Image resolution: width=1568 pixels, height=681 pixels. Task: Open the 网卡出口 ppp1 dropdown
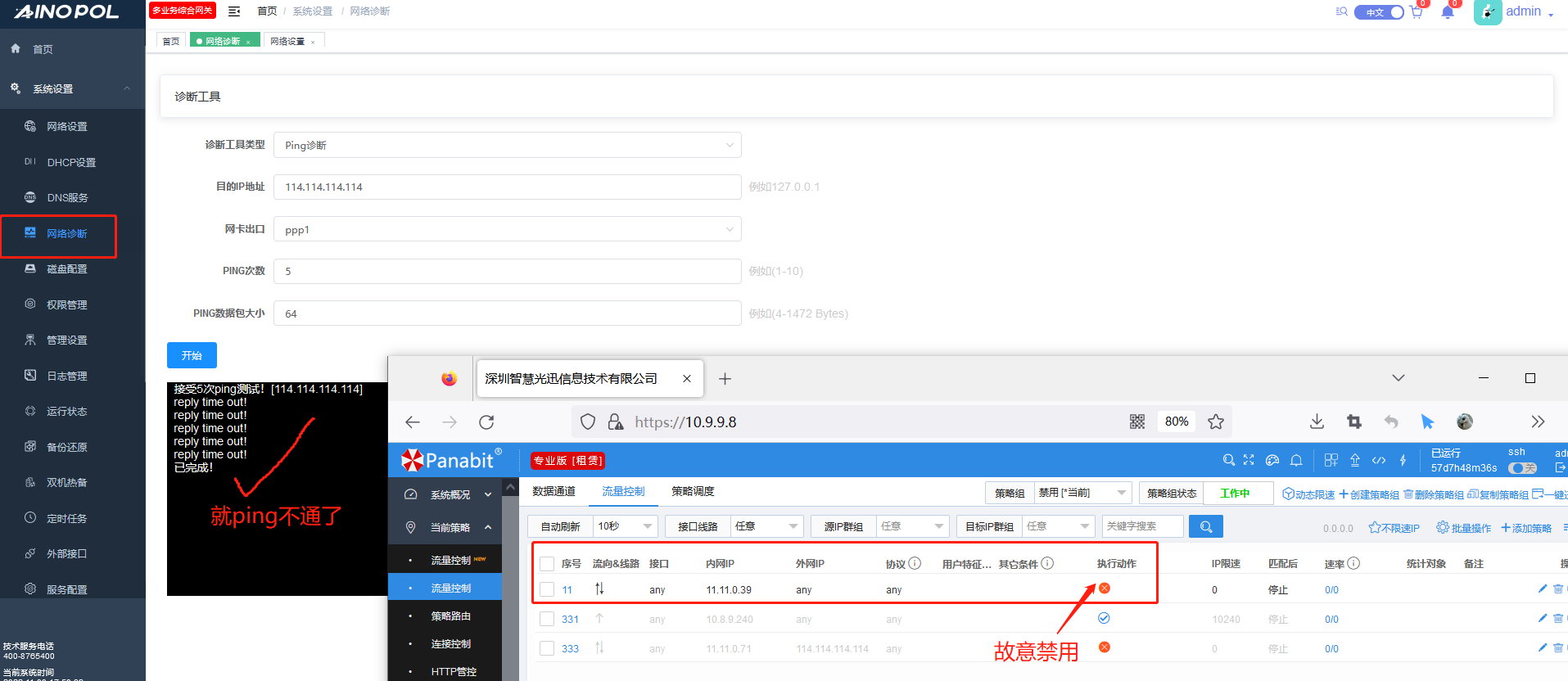click(x=507, y=229)
